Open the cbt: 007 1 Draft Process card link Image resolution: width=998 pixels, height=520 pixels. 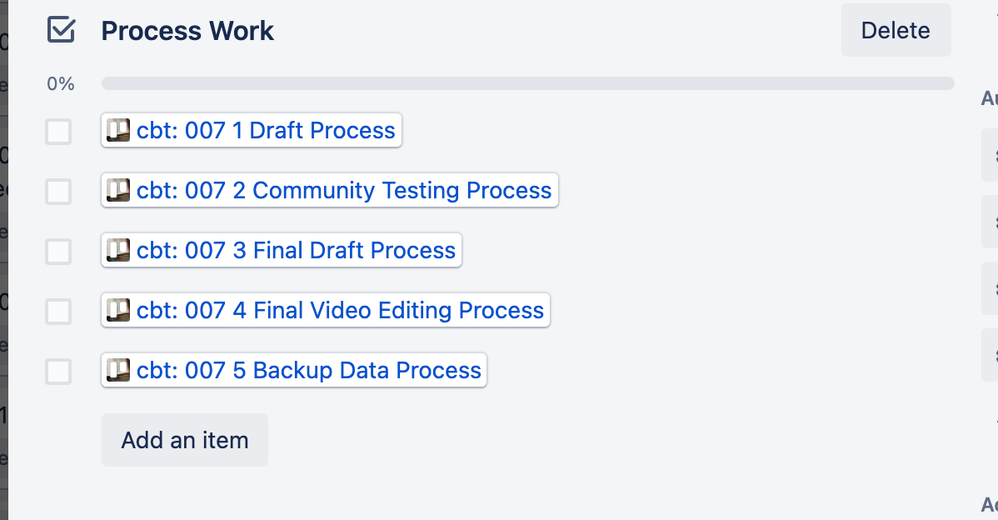(251, 130)
